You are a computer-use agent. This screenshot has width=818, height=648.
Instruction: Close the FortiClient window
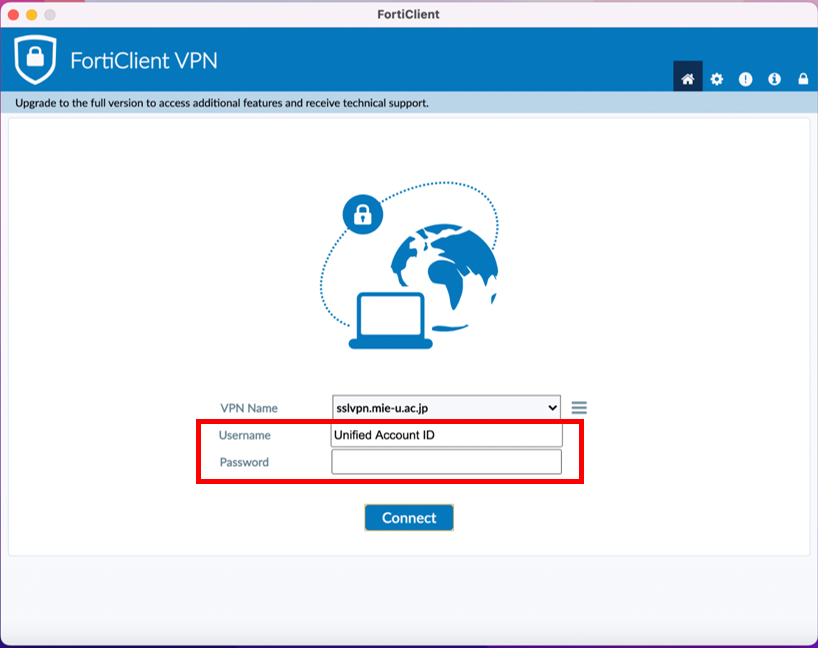click(14, 15)
